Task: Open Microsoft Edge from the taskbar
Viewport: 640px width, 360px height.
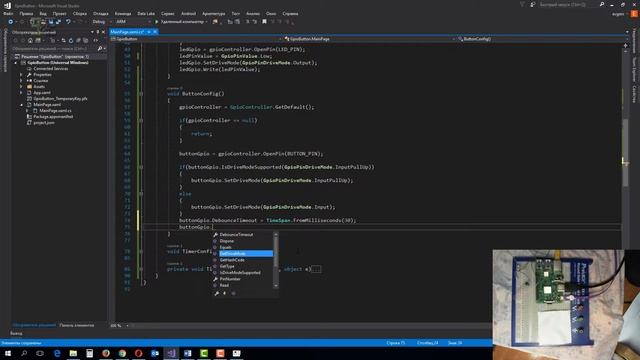Action: [x=57, y=353]
